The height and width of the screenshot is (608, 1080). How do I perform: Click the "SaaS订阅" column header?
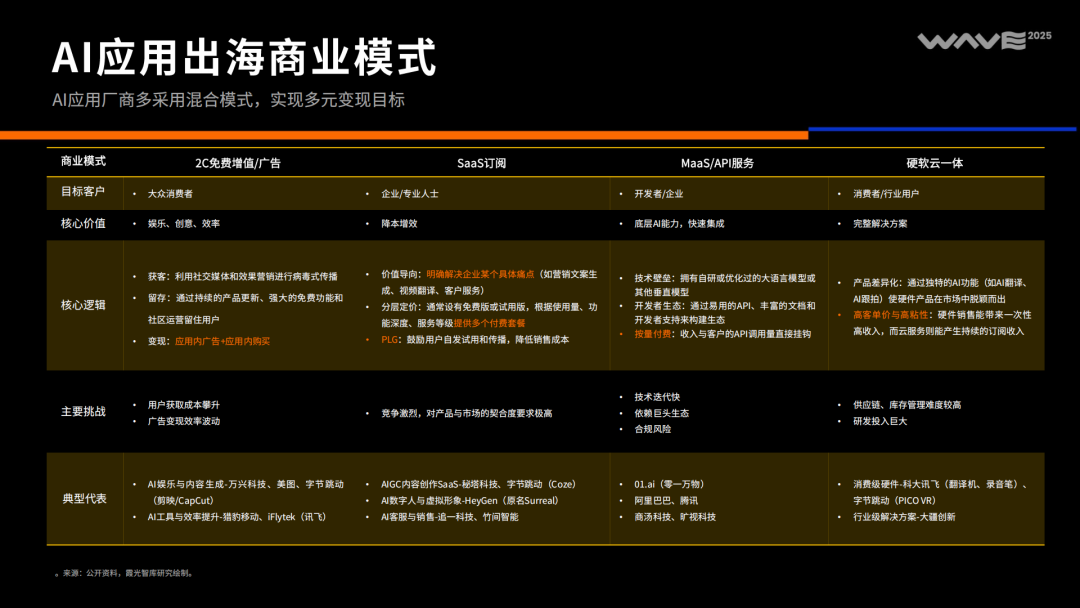pos(481,163)
